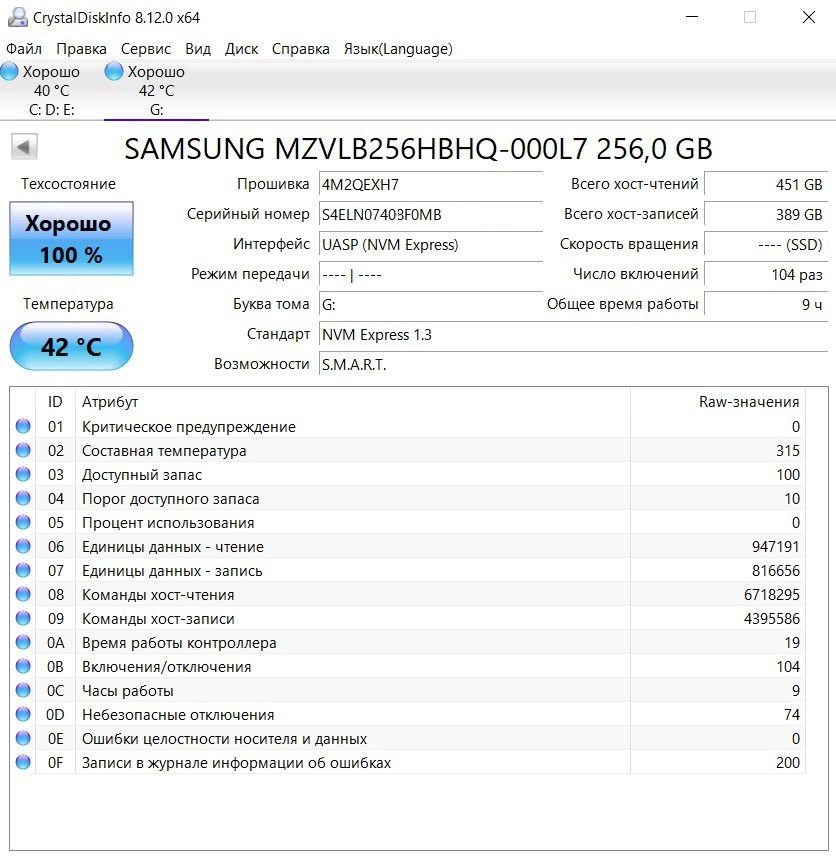The width and height of the screenshot is (836, 860).
Task: Click the total host writes value 389 GB
Action: click(766, 214)
